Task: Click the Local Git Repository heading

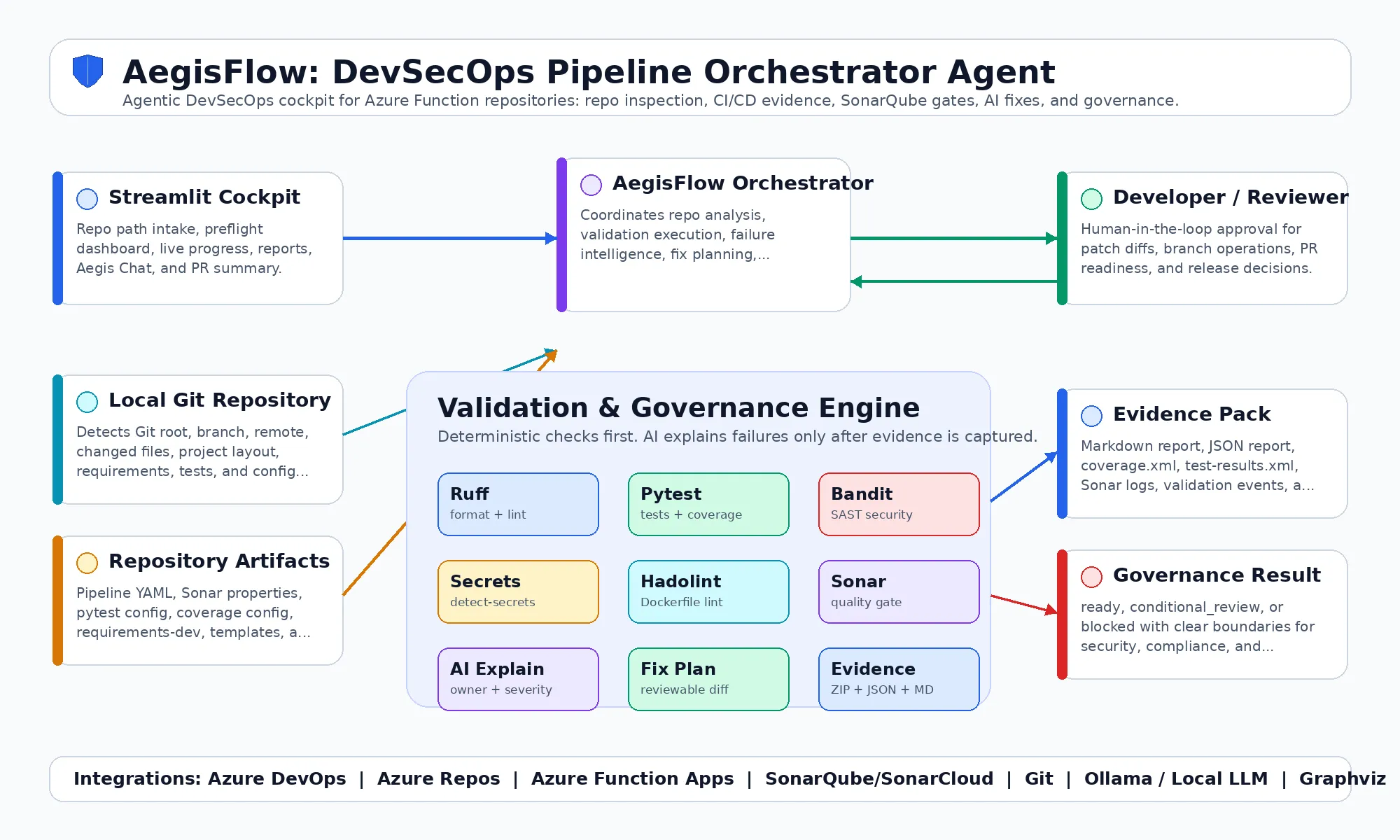Action: (x=220, y=400)
